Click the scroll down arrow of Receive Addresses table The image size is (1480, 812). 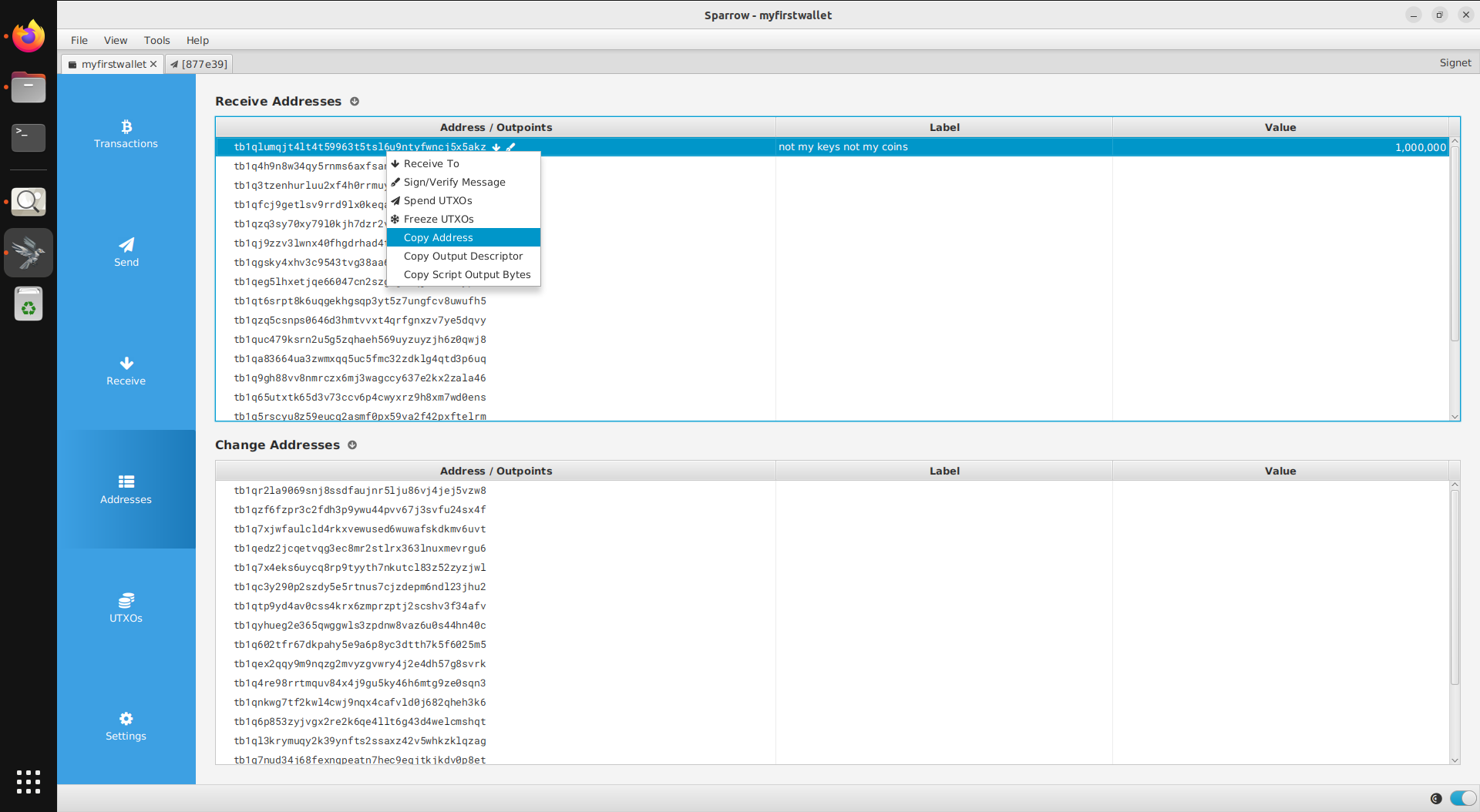1455,417
